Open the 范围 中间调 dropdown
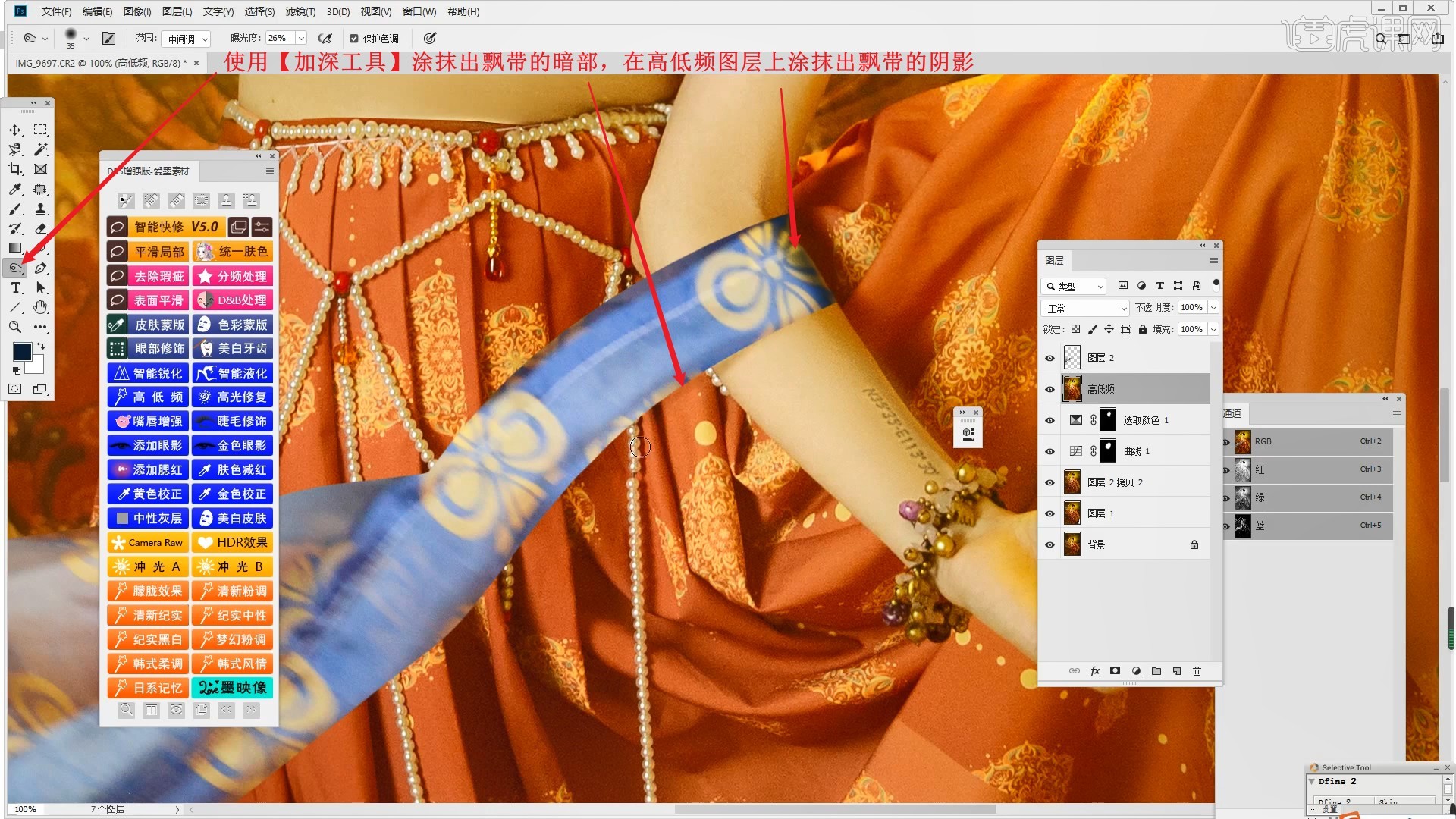The image size is (1456, 819). 187,39
